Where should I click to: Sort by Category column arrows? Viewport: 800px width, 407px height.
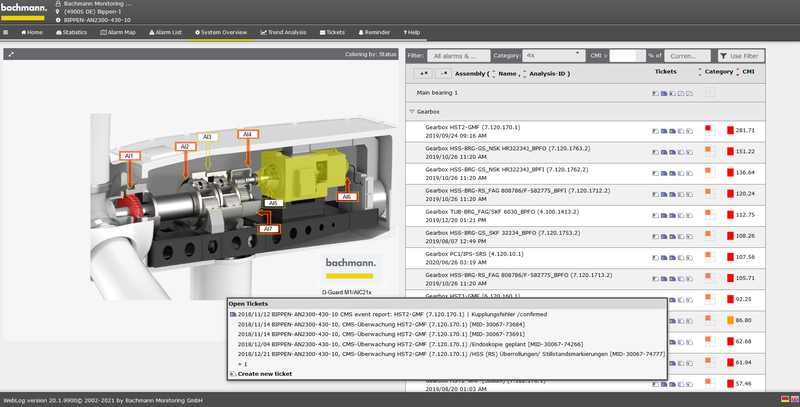[700, 72]
